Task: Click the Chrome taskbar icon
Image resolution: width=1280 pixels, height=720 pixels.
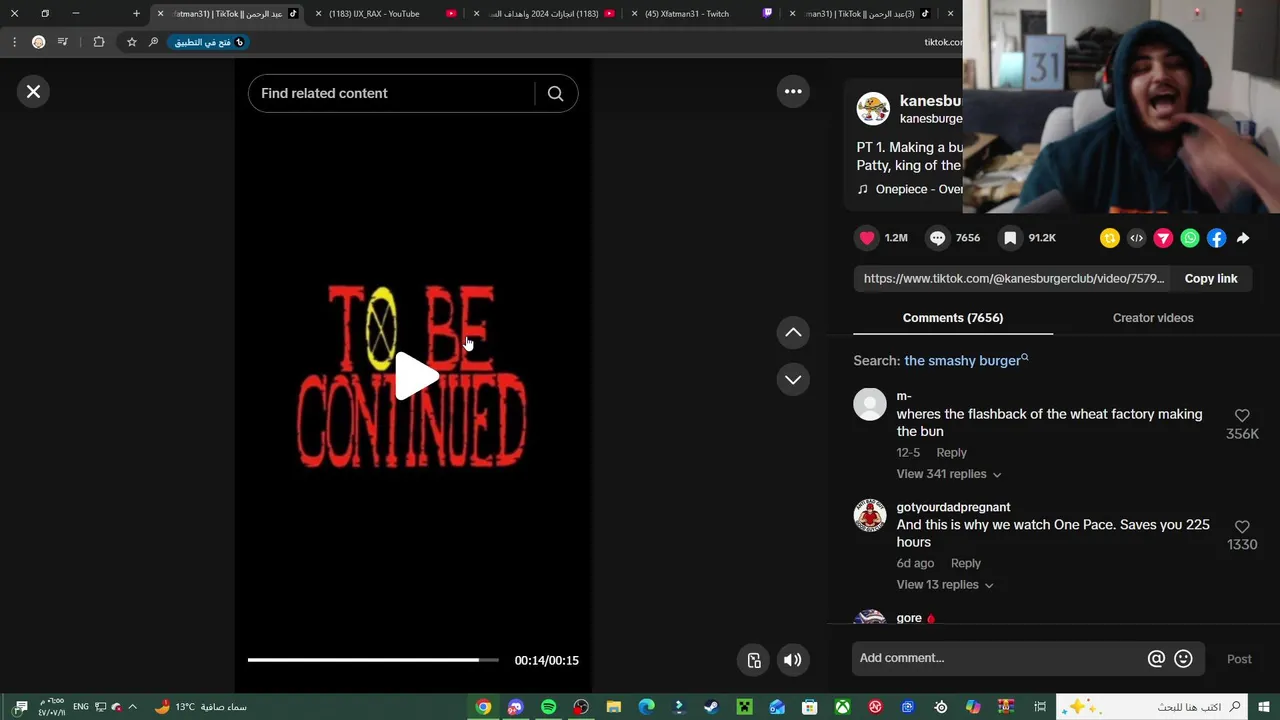Action: (483, 707)
